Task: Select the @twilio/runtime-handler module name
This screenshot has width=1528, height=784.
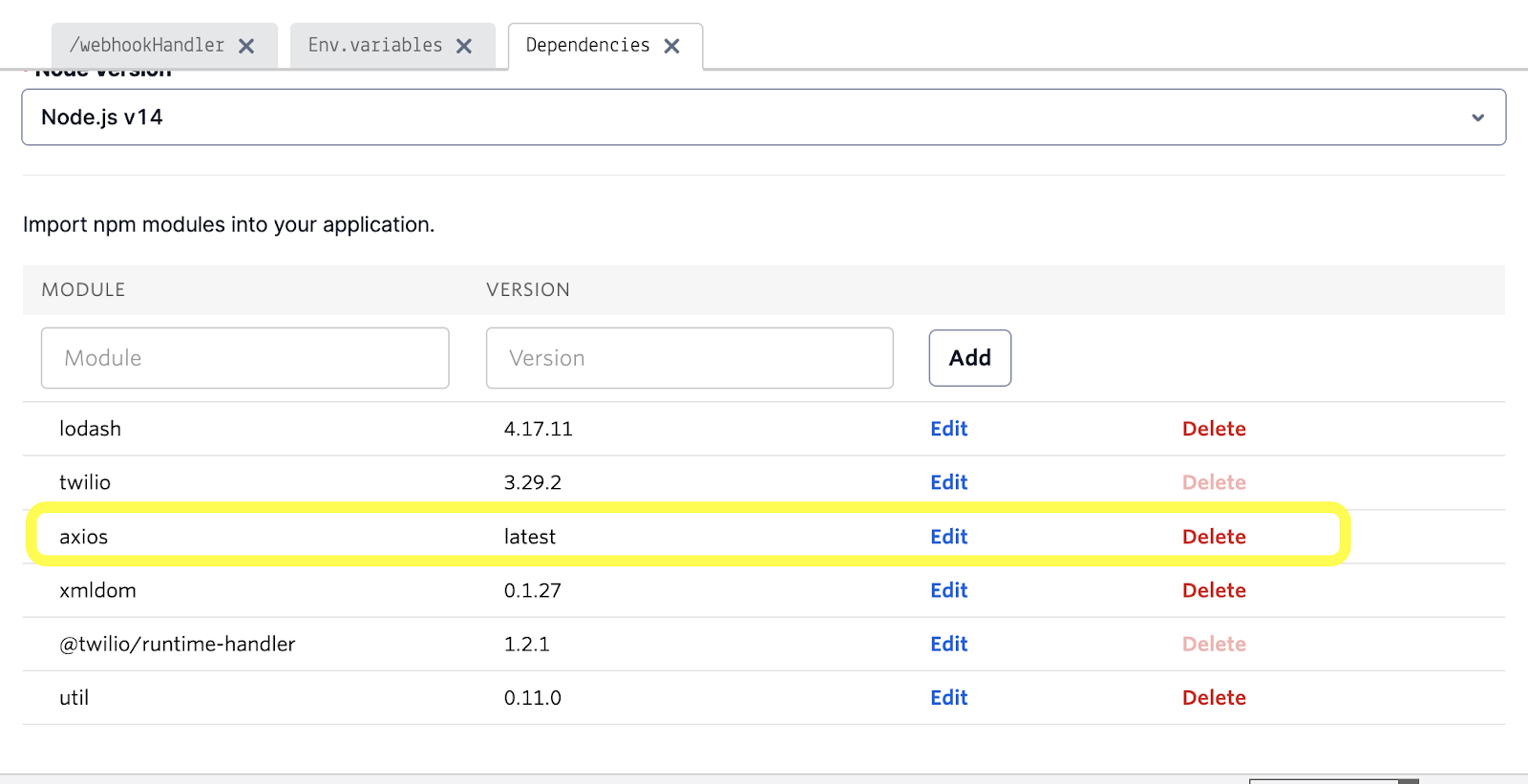Action: click(178, 644)
